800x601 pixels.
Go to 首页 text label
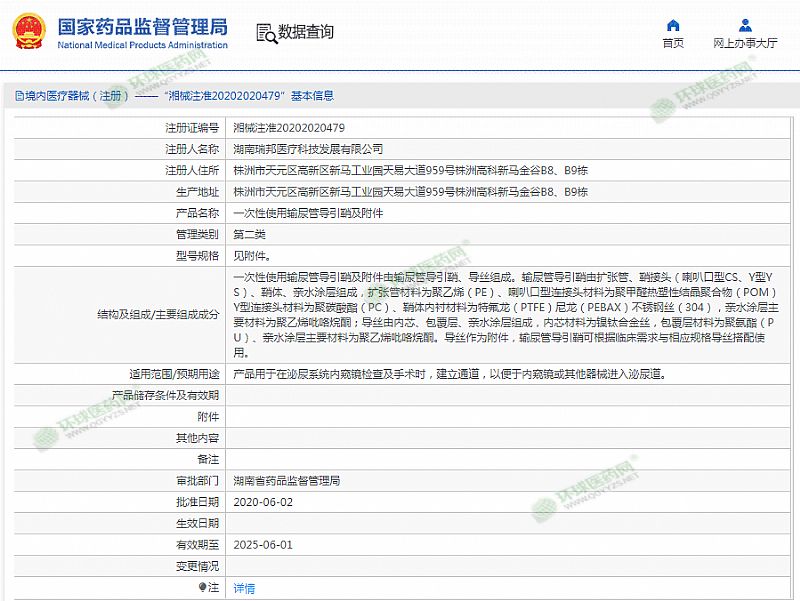673,43
